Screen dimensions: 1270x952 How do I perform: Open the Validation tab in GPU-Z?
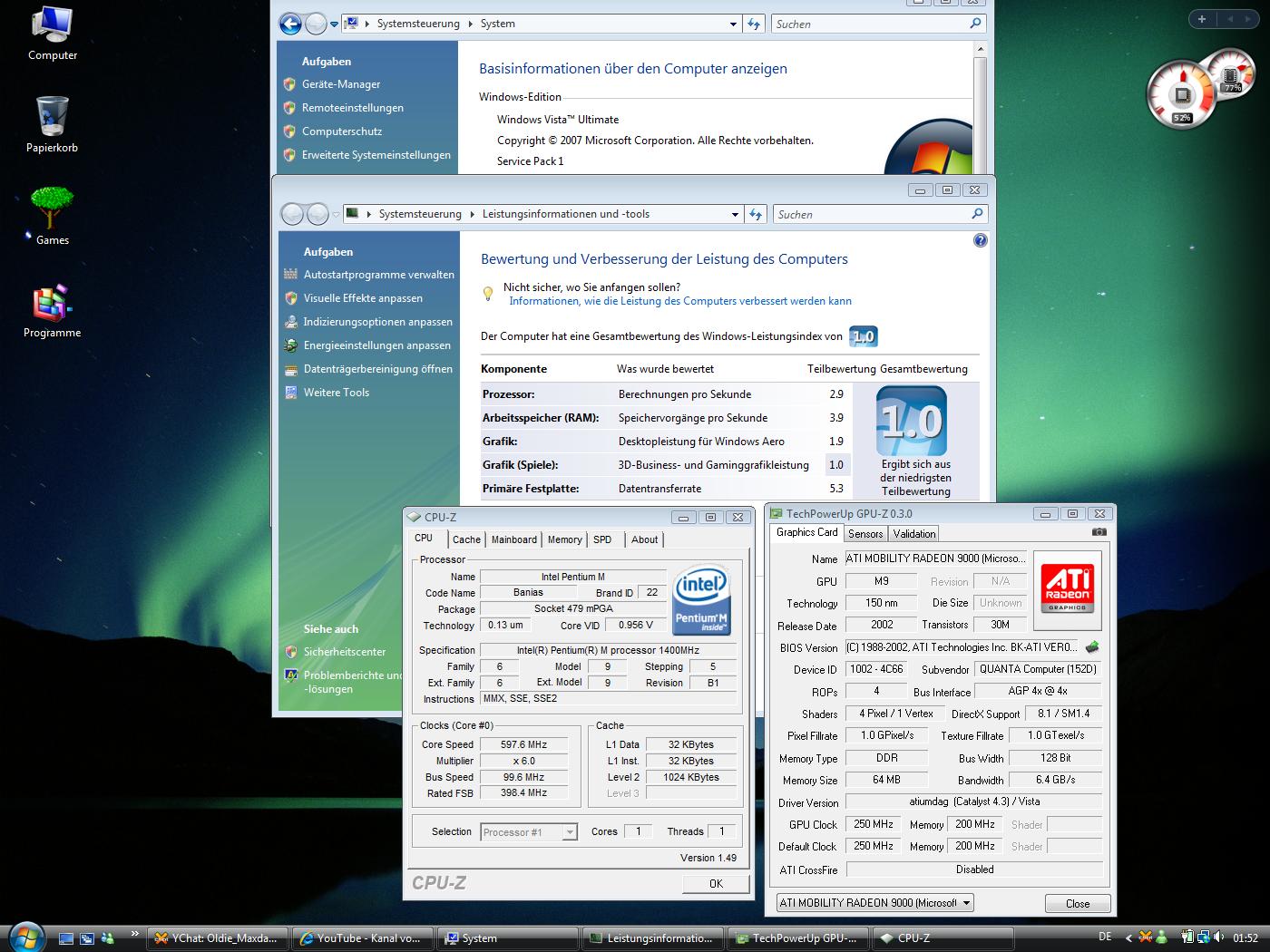point(913,534)
